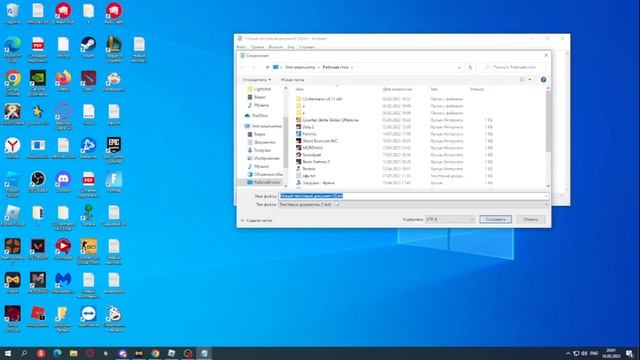The width and height of the screenshot is (640, 360).
Task: Click the This PC breadcrumb segment
Action: click(300, 67)
